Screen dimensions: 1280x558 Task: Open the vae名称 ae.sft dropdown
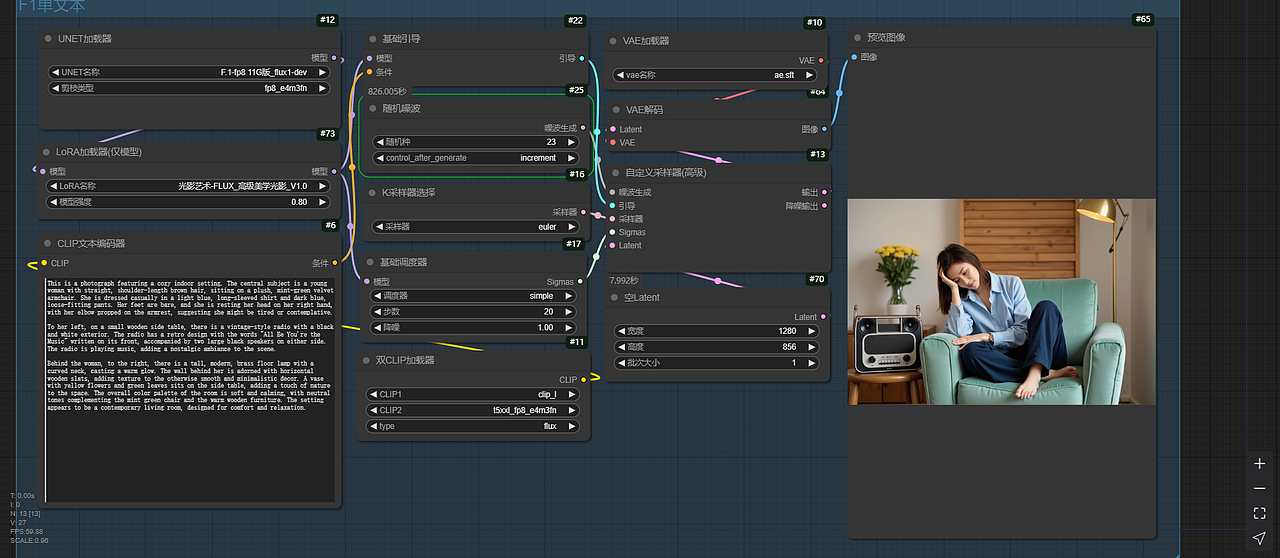point(716,75)
